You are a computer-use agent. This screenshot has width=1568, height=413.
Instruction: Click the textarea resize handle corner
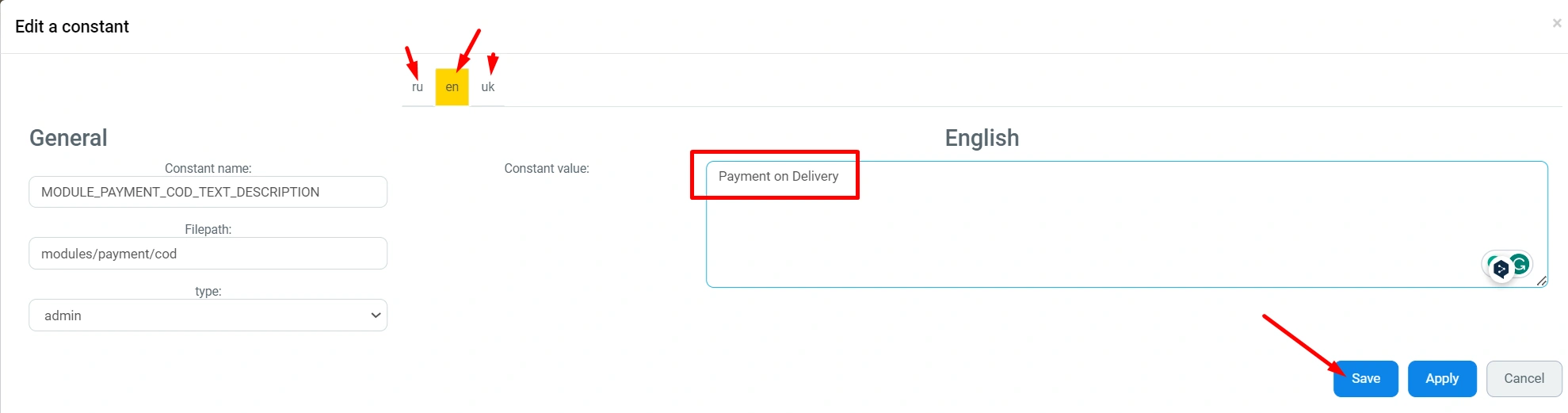click(1541, 281)
